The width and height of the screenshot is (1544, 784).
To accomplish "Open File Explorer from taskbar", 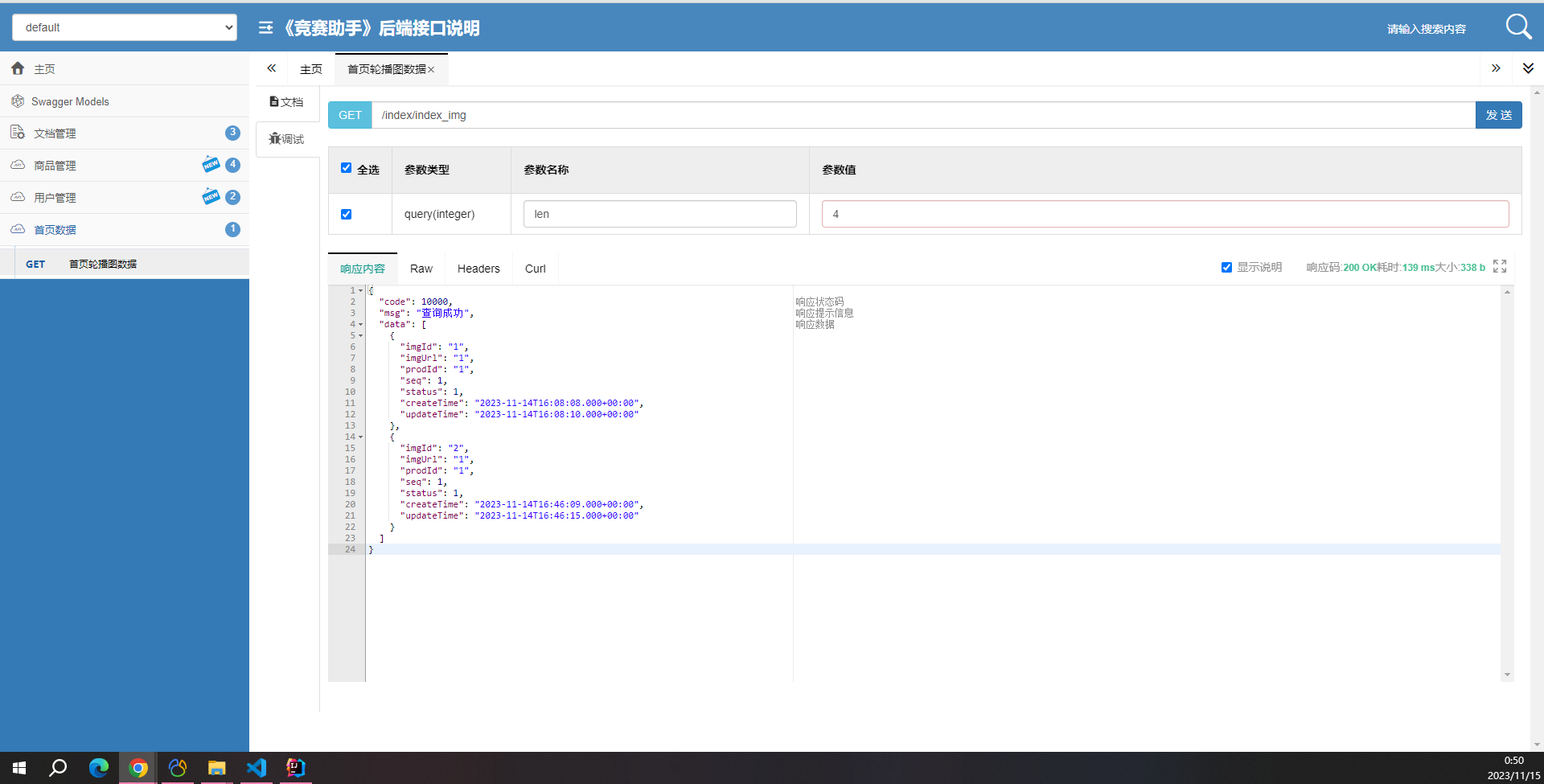I will [216, 768].
